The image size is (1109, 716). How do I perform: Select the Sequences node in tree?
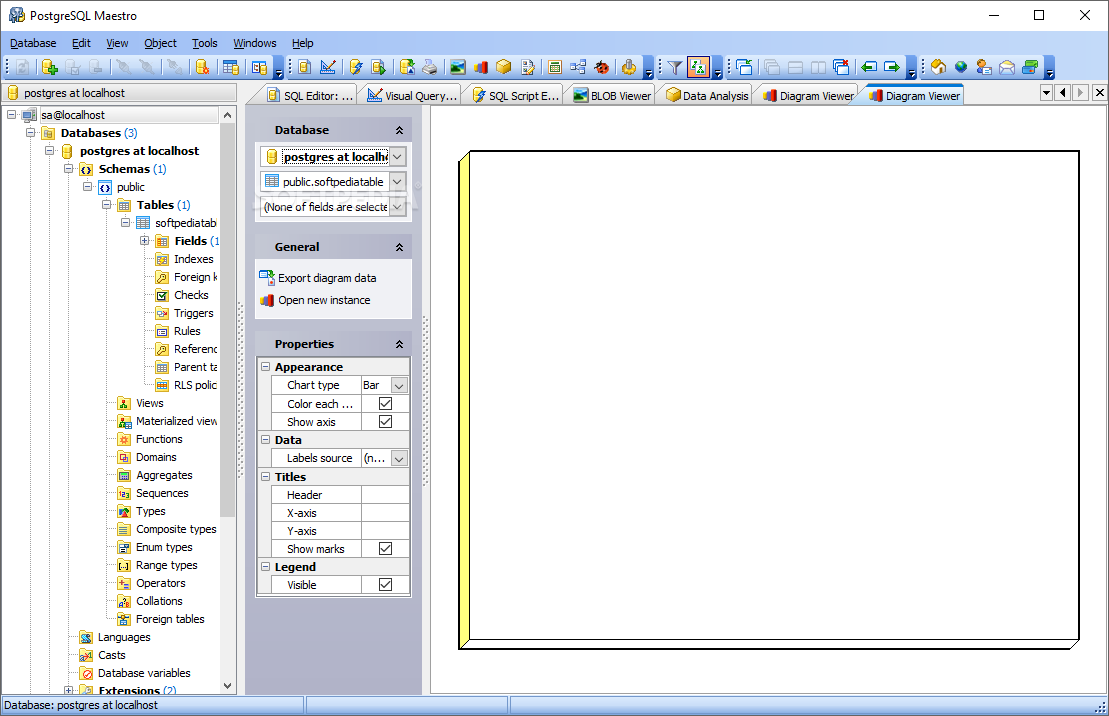click(162, 493)
